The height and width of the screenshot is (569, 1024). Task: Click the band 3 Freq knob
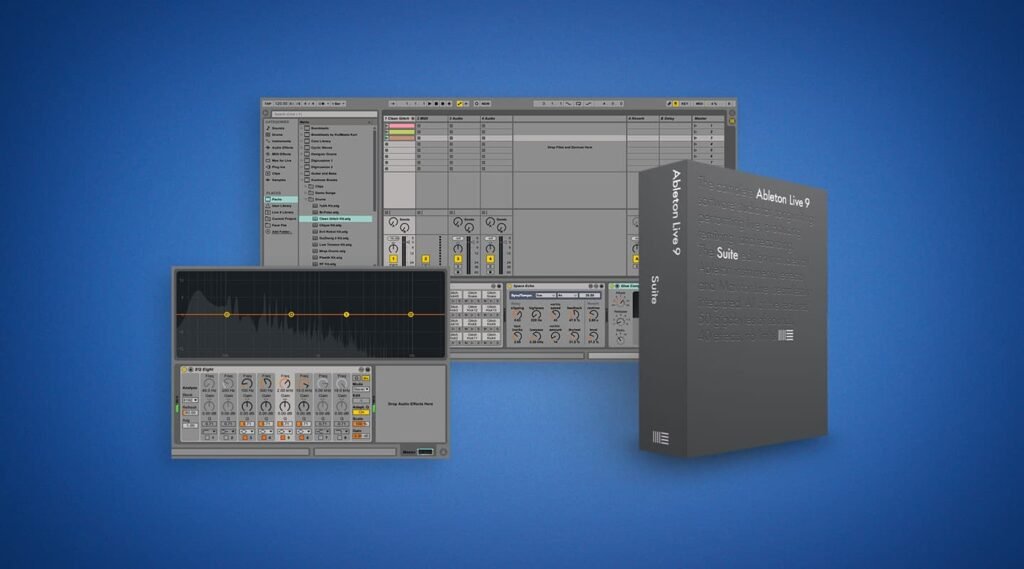click(247, 384)
